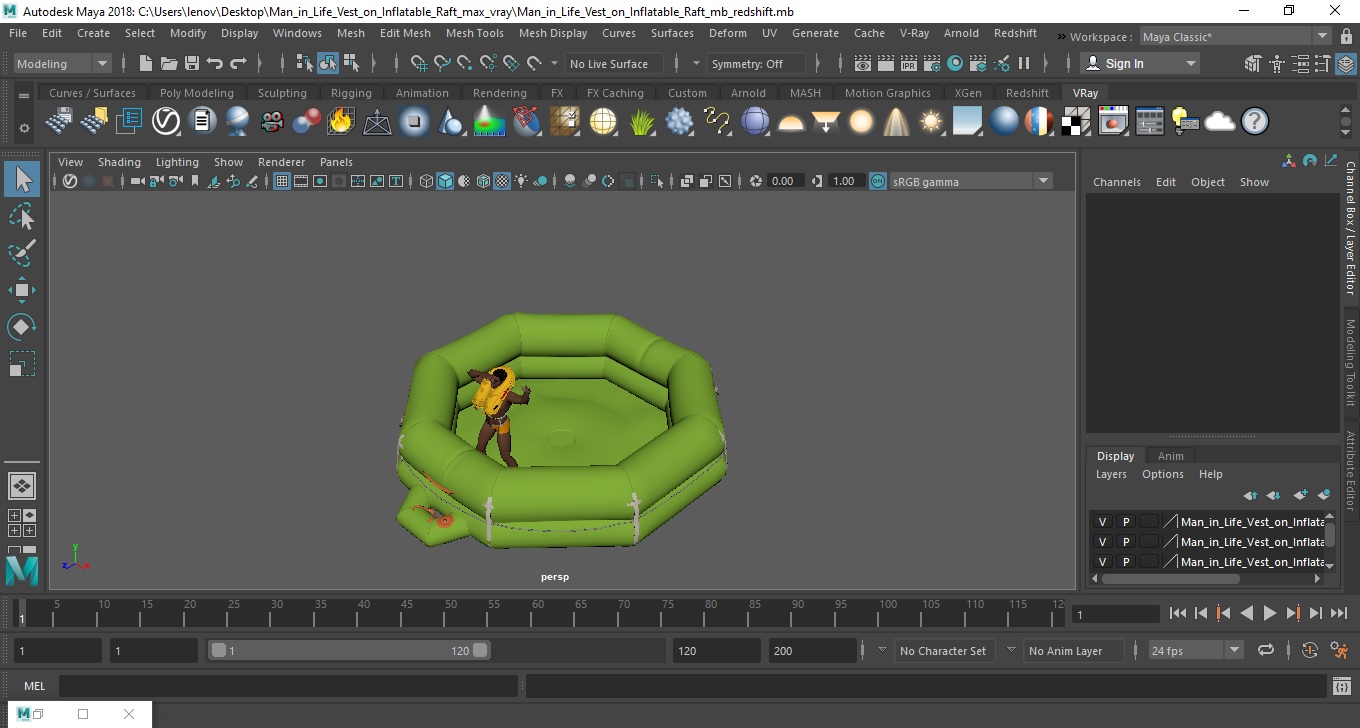Open the viewport Shading menu

point(119,162)
